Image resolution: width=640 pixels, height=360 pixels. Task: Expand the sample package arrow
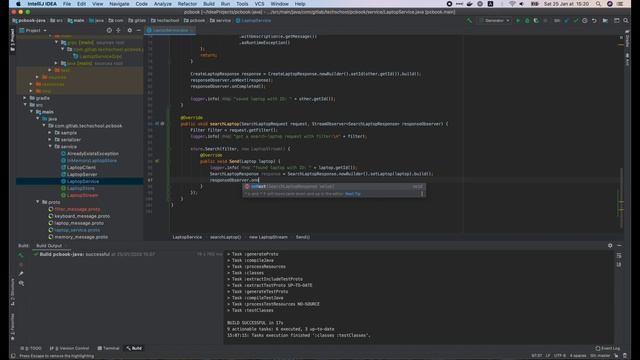(x=51, y=133)
